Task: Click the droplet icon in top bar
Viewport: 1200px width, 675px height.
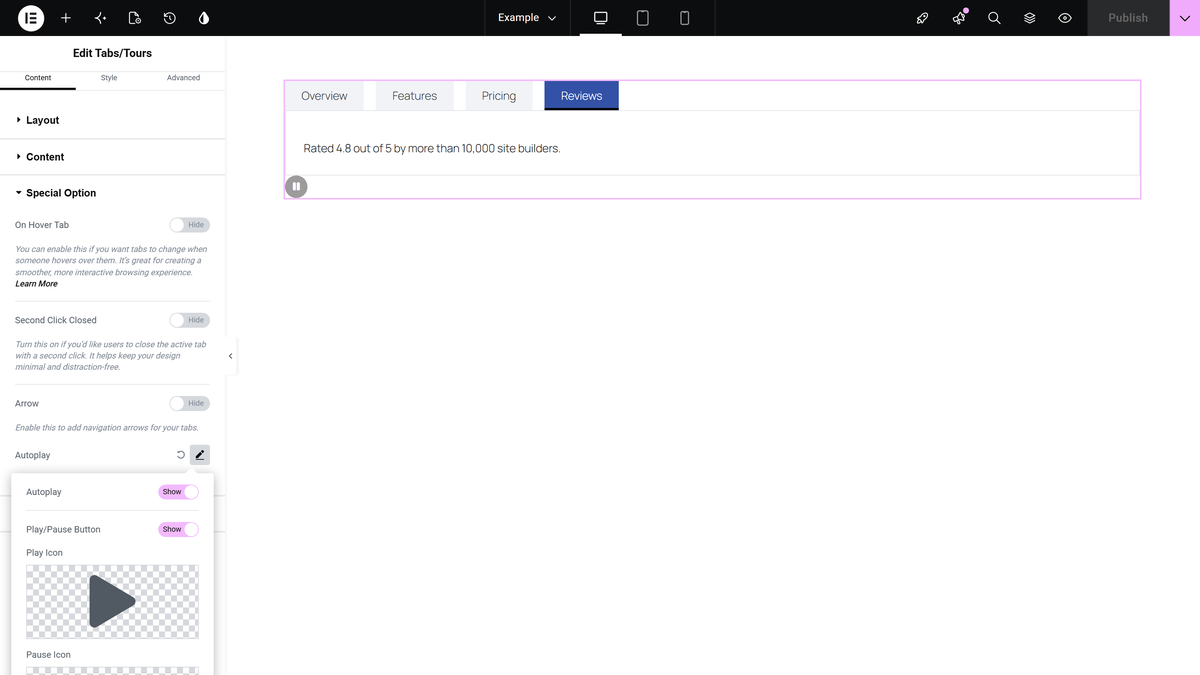Action: click(204, 18)
